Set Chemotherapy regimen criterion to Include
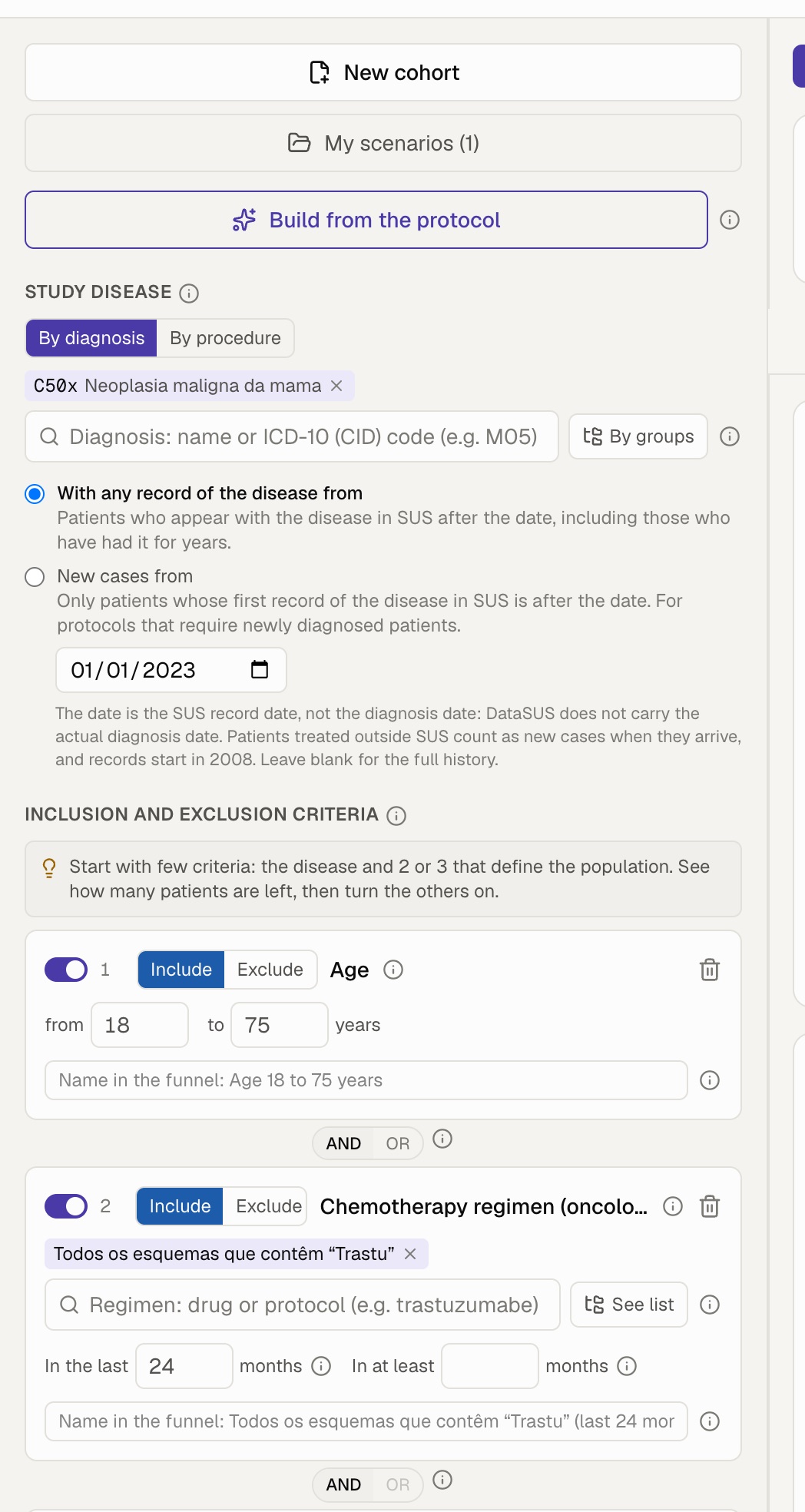The height and width of the screenshot is (1512, 805). click(x=180, y=1206)
